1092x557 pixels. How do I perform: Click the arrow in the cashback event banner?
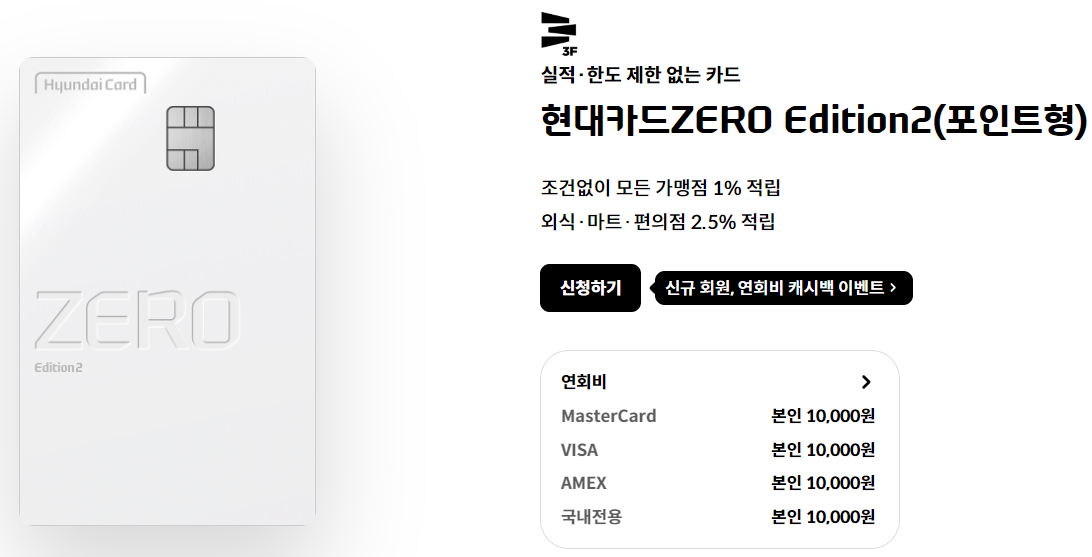click(x=894, y=288)
